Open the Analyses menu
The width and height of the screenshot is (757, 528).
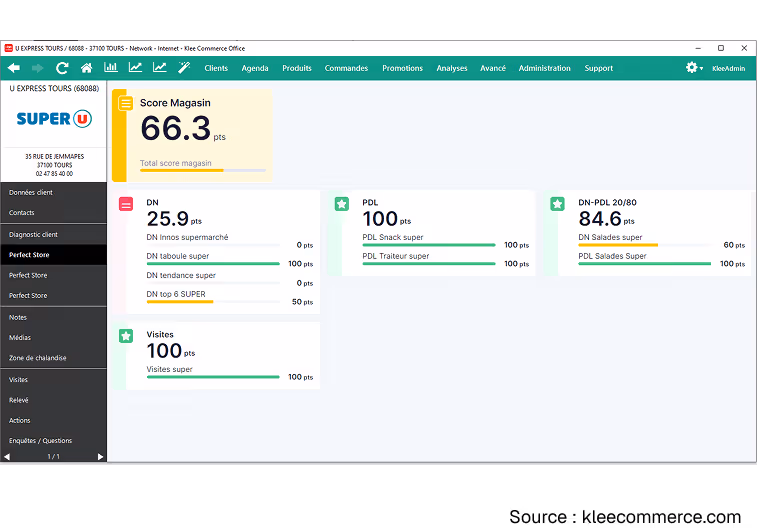[x=452, y=68]
